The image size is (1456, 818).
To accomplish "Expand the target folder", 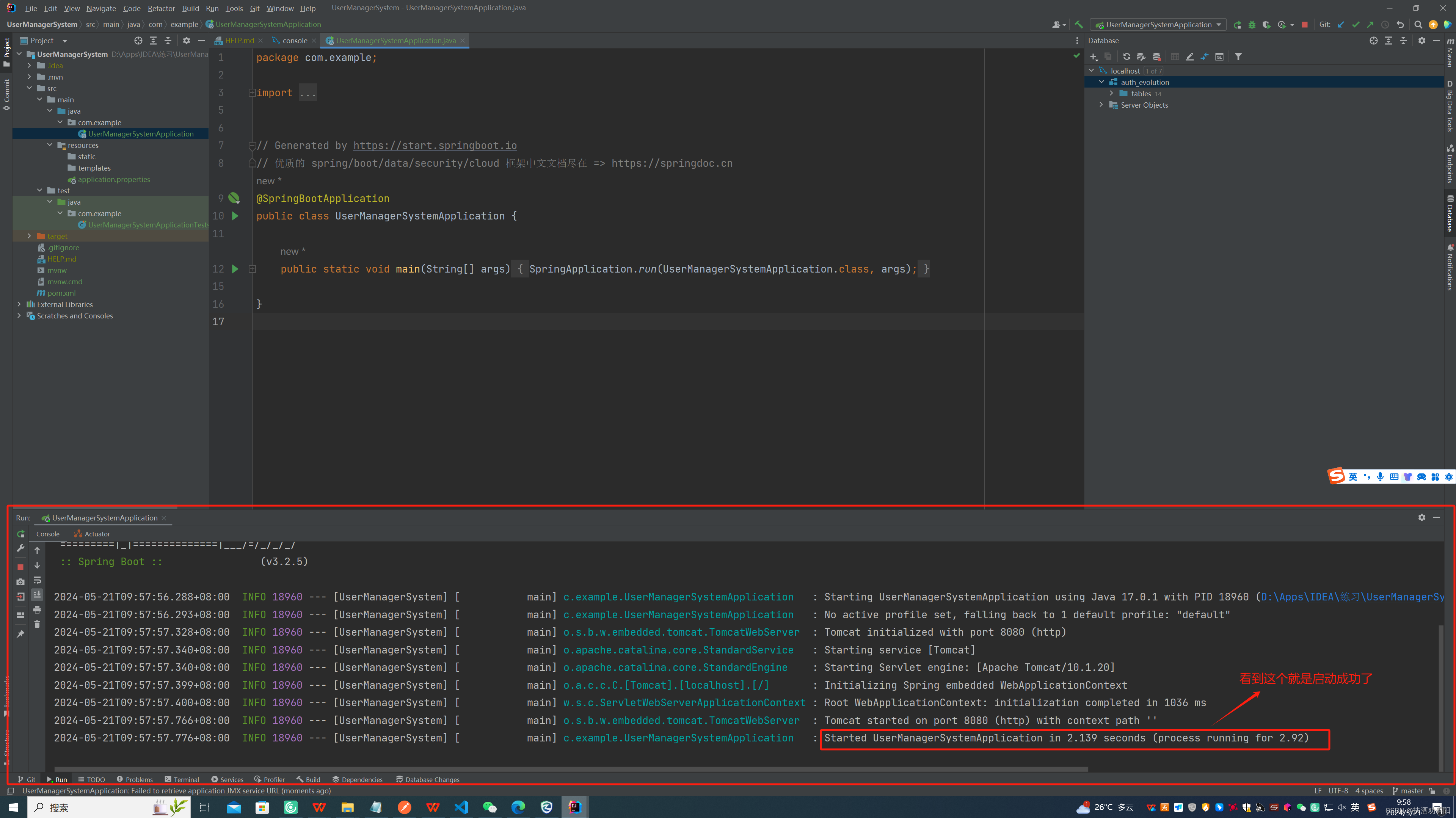I will [30, 236].
